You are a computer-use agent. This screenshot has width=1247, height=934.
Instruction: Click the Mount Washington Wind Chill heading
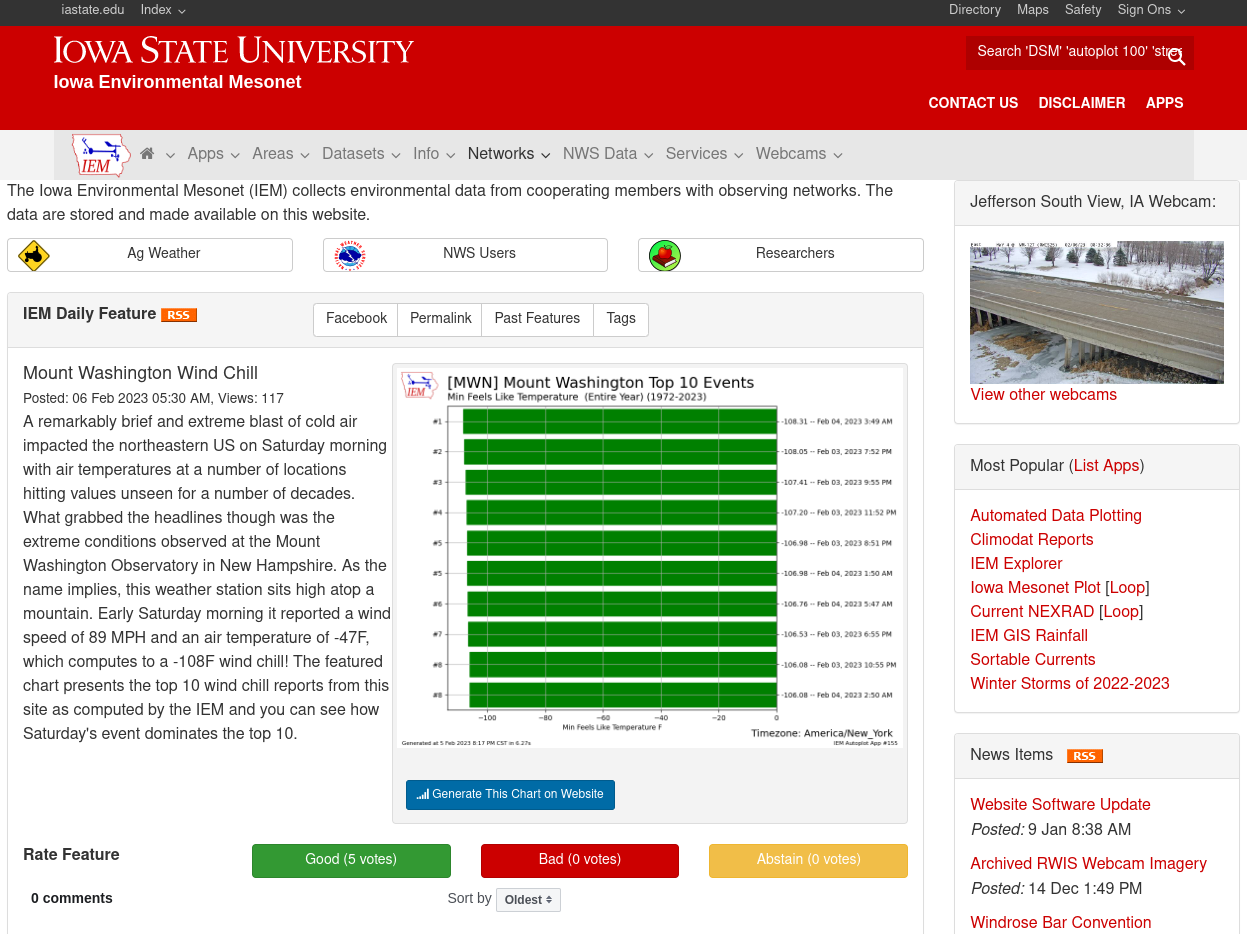coord(140,374)
